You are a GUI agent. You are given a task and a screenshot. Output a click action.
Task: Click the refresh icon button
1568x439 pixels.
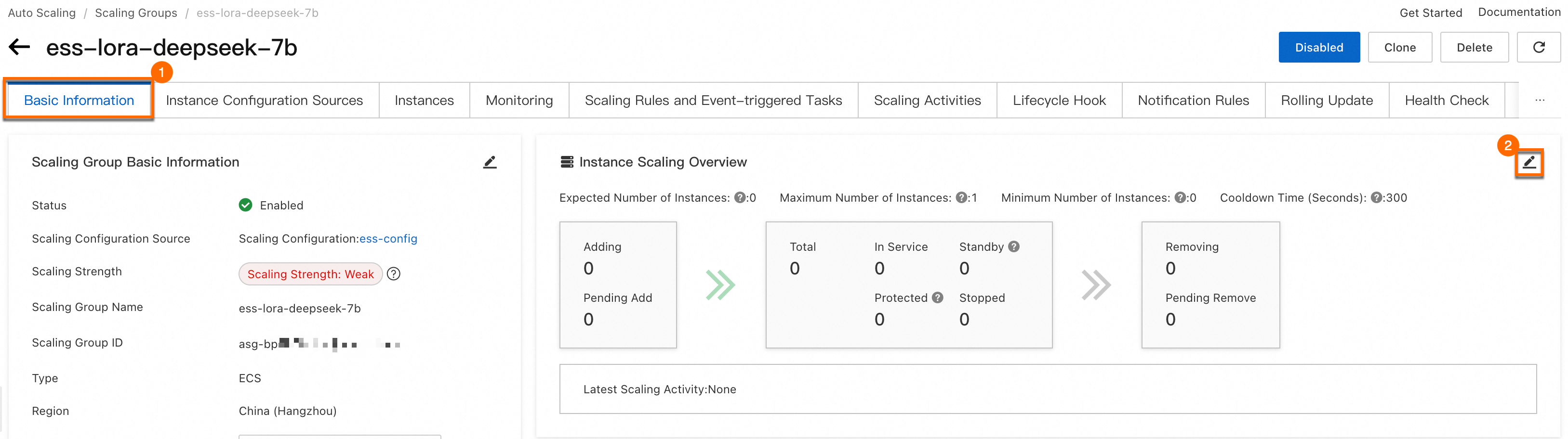click(x=1538, y=48)
